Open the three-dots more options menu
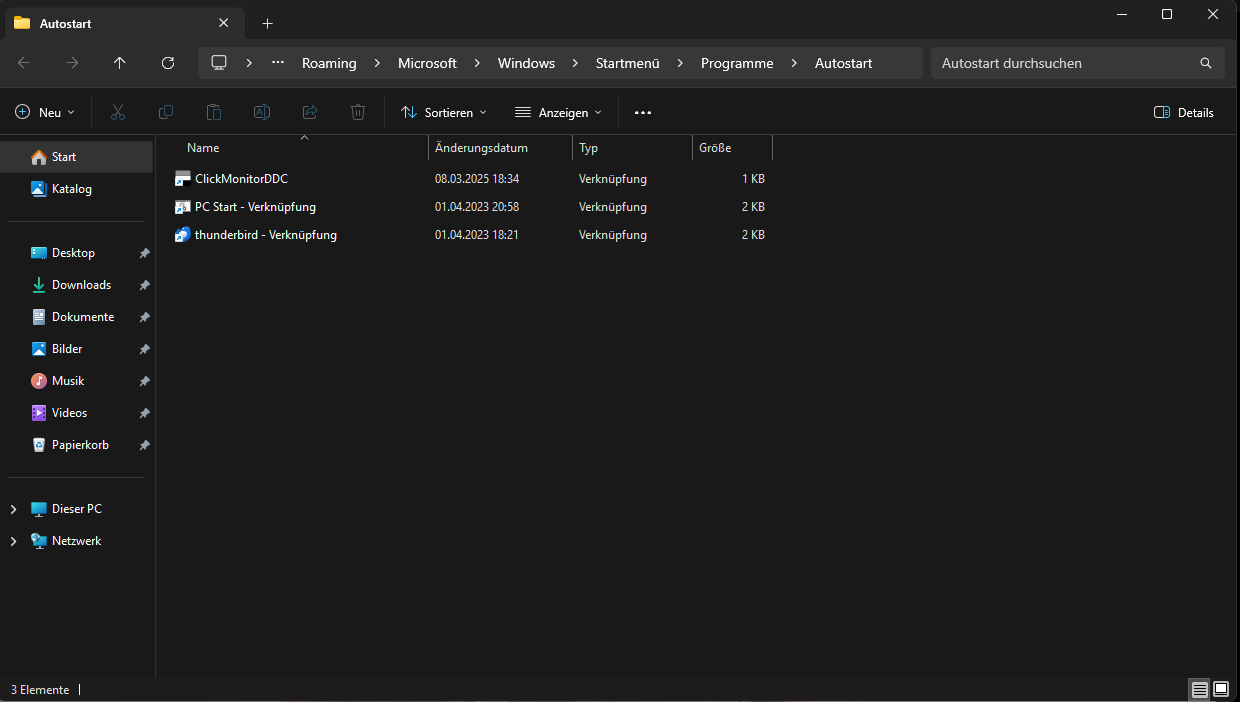Screen dimensions: 1240x702 pos(643,112)
